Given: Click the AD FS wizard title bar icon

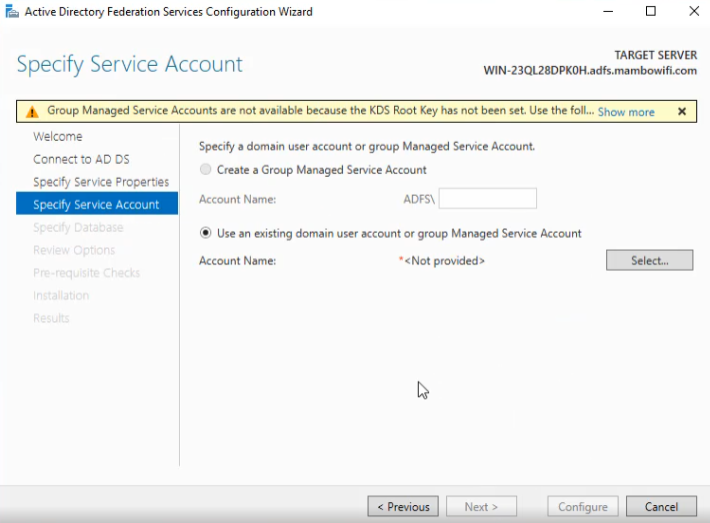Looking at the screenshot, I should click(12, 11).
